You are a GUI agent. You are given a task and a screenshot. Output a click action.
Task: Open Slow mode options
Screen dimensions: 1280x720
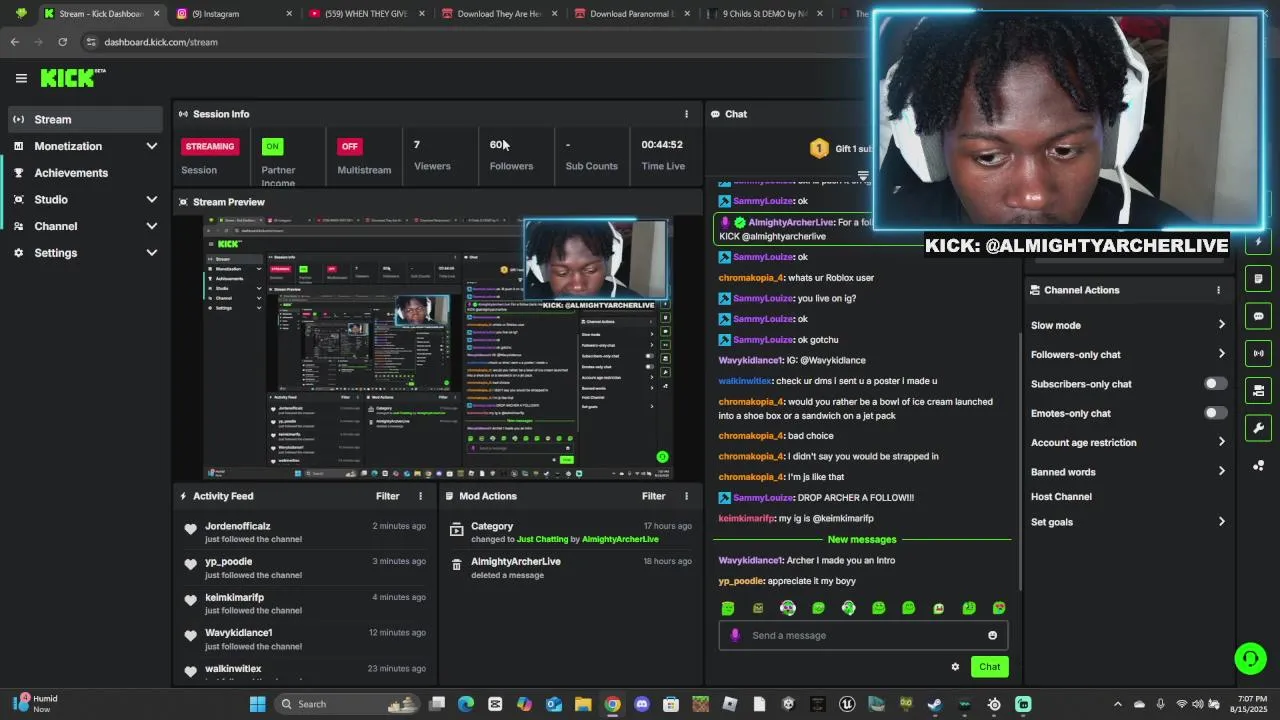pyautogui.click(x=1128, y=325)
